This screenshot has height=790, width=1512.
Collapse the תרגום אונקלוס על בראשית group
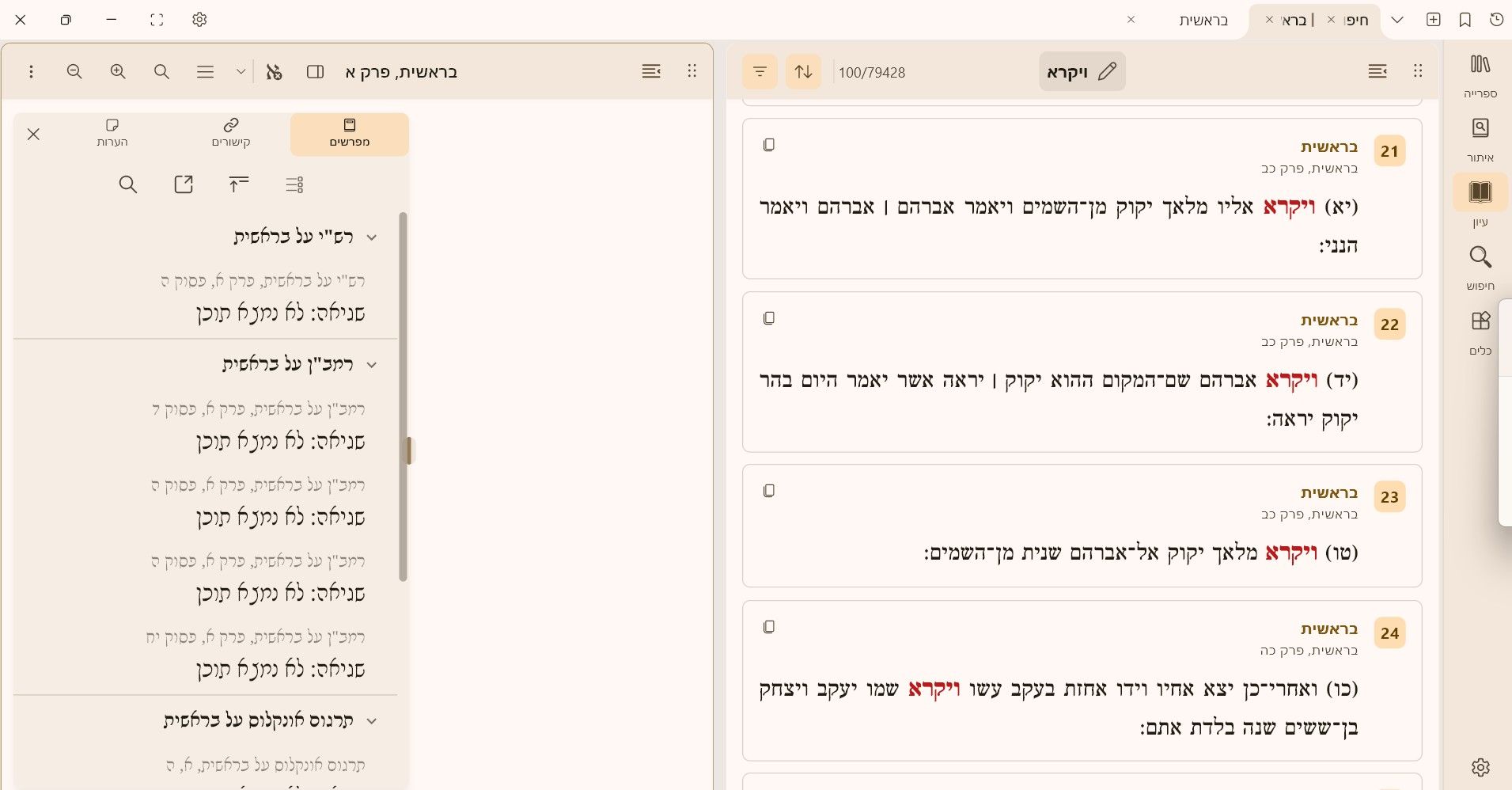(x=371, y=721)
